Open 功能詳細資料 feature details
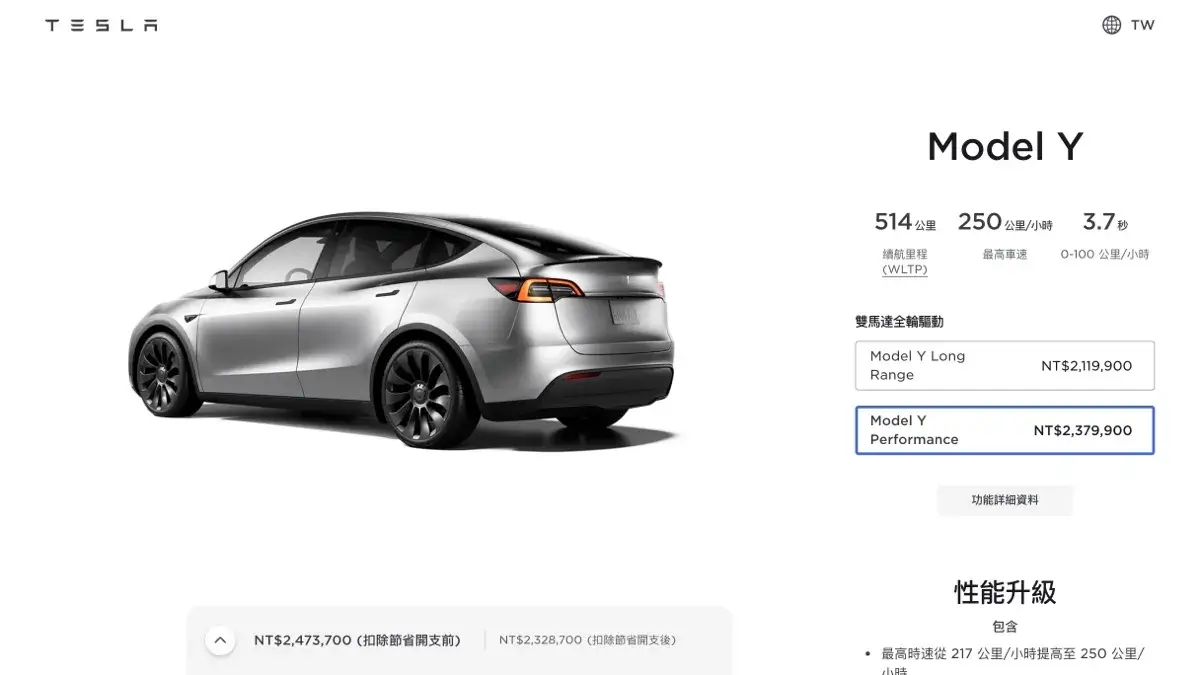The height and width of the screenshot is (675, 1200). point(1005,500)
